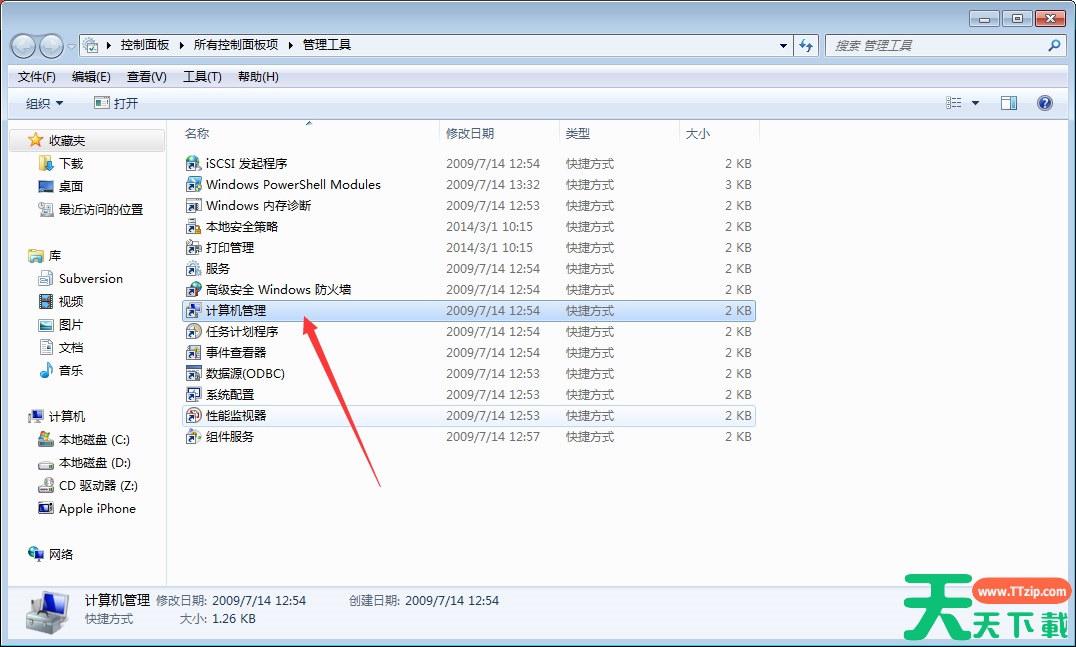Open the view options dropdown arrow
The image size is (1076, 647).
coord(975,103)
